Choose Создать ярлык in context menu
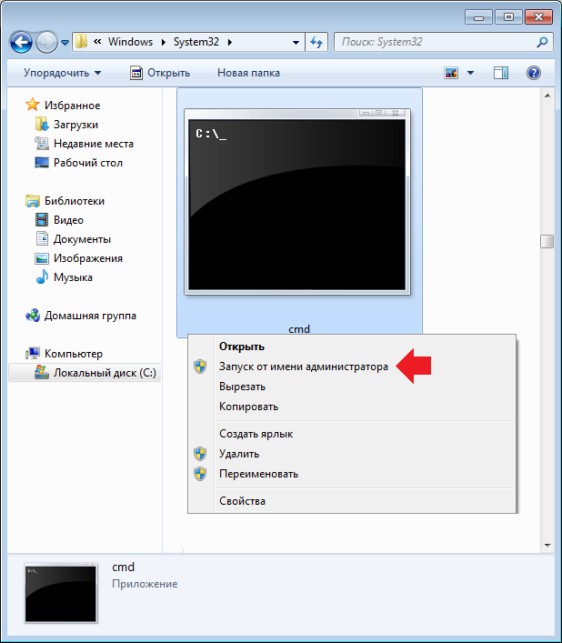The width and height of the screenshot is (562, 643). (256, 434)
